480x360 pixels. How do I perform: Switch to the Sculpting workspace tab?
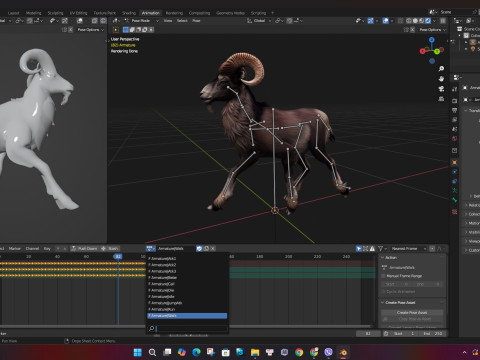pyautogui.click(x=55, y=13)
